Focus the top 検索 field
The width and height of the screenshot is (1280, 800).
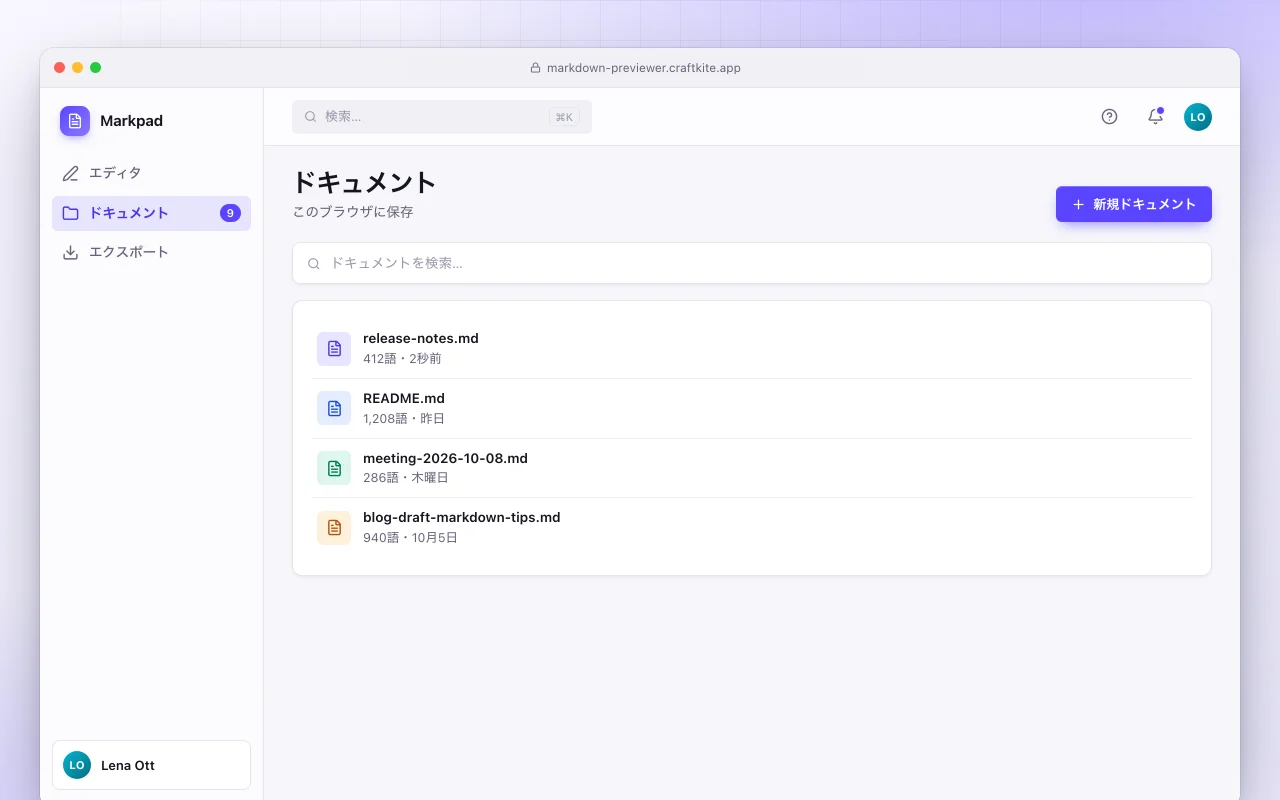pyautogui.click(x=442, y=117)
